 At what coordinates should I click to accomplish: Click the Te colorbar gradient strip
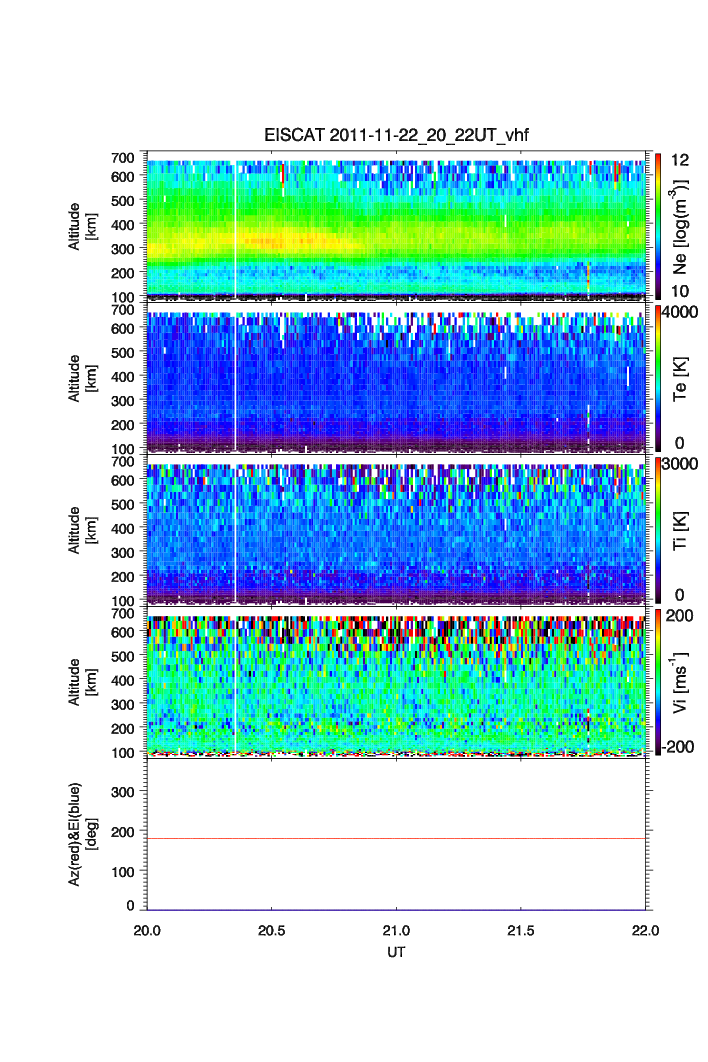tap(658, 379)
